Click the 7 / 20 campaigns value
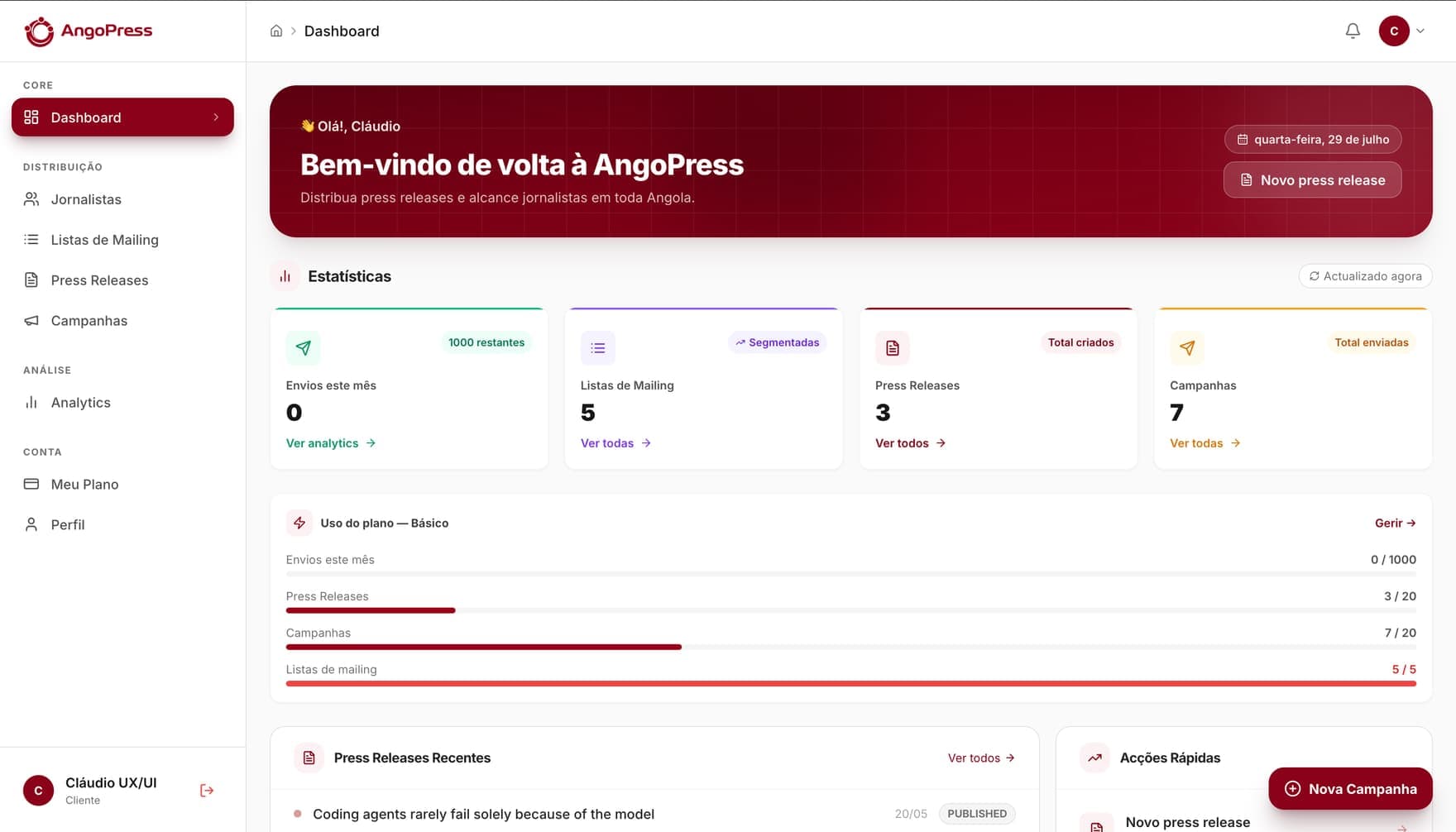The height and width of the screenshot is (832, 1456). pyautogui.click(x=1401, y=633)
